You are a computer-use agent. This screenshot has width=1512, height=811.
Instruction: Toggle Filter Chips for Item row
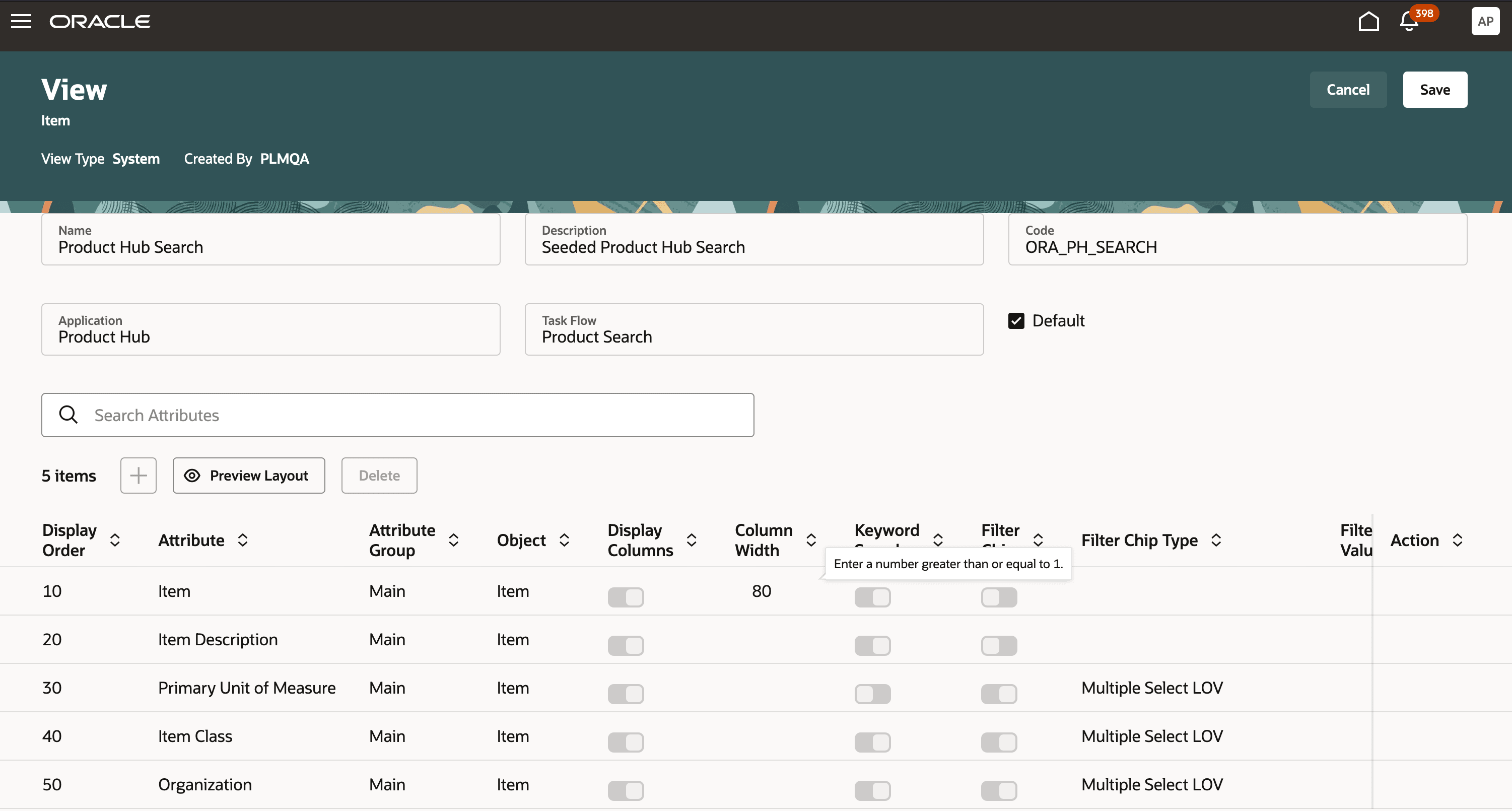[999, 597]
